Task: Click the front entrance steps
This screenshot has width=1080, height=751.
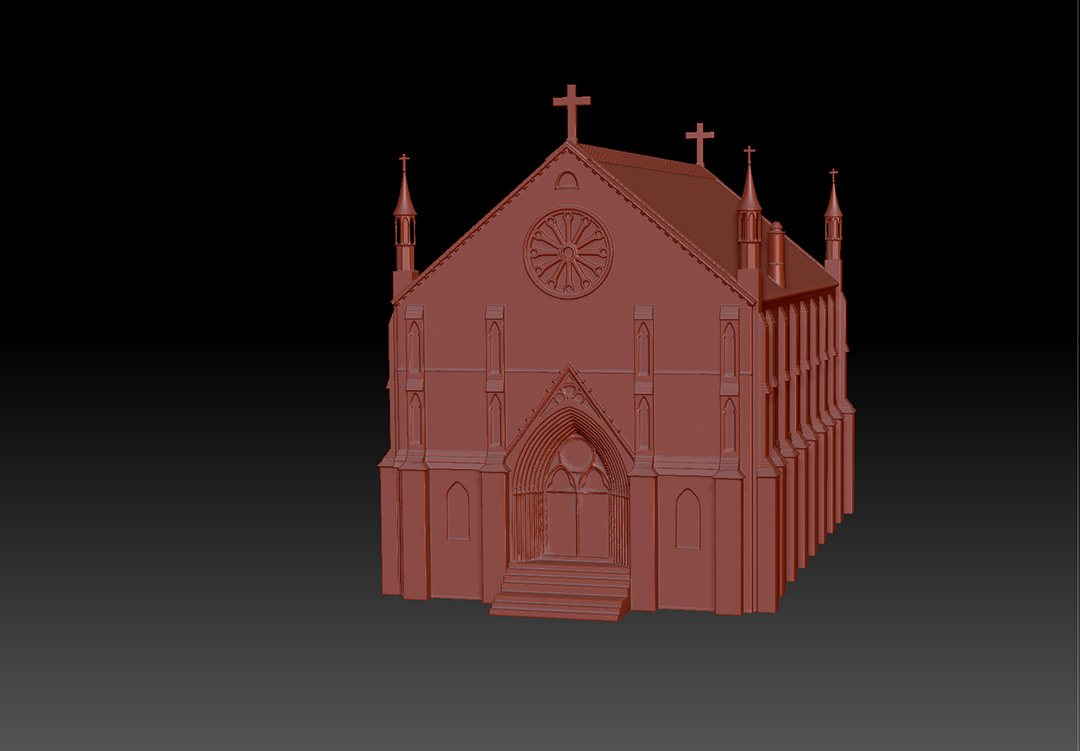Action: click(x=560, y=593)
